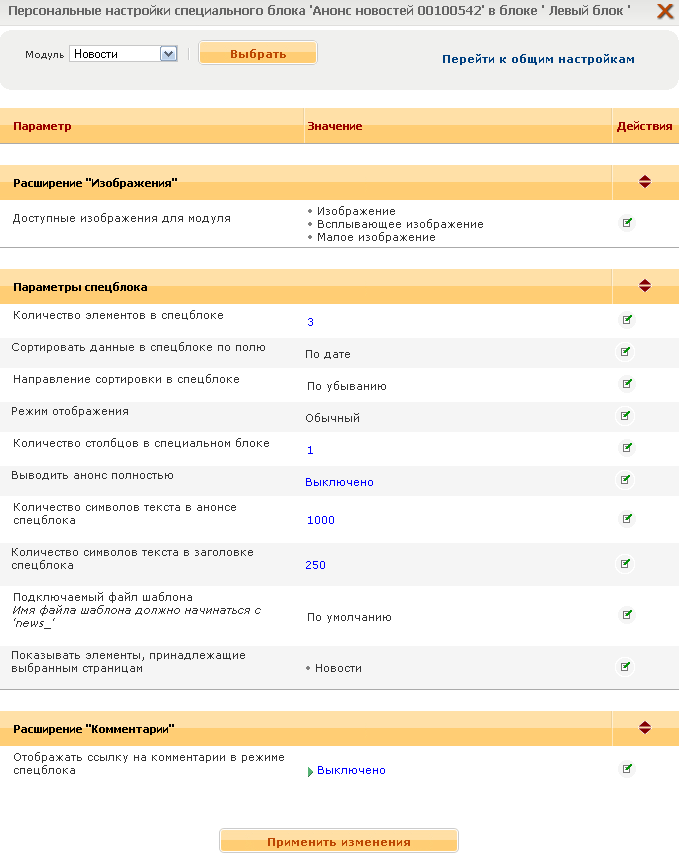This screenshot has height=861, width=679.
Task: Click 'Применить изменения' button
Action: [x=338, y=842]
